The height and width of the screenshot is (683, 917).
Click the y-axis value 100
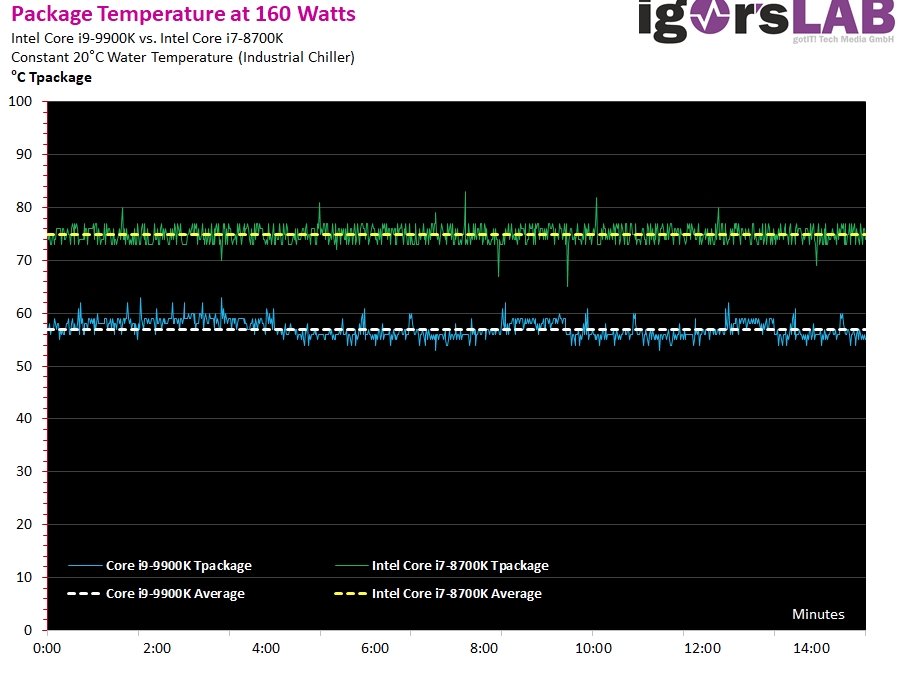point(20,101)
